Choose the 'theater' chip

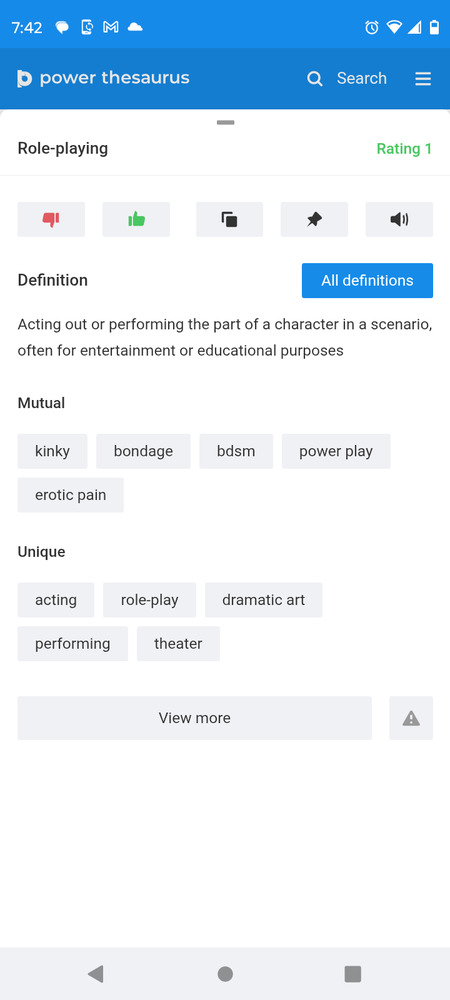tap(178, 643)
